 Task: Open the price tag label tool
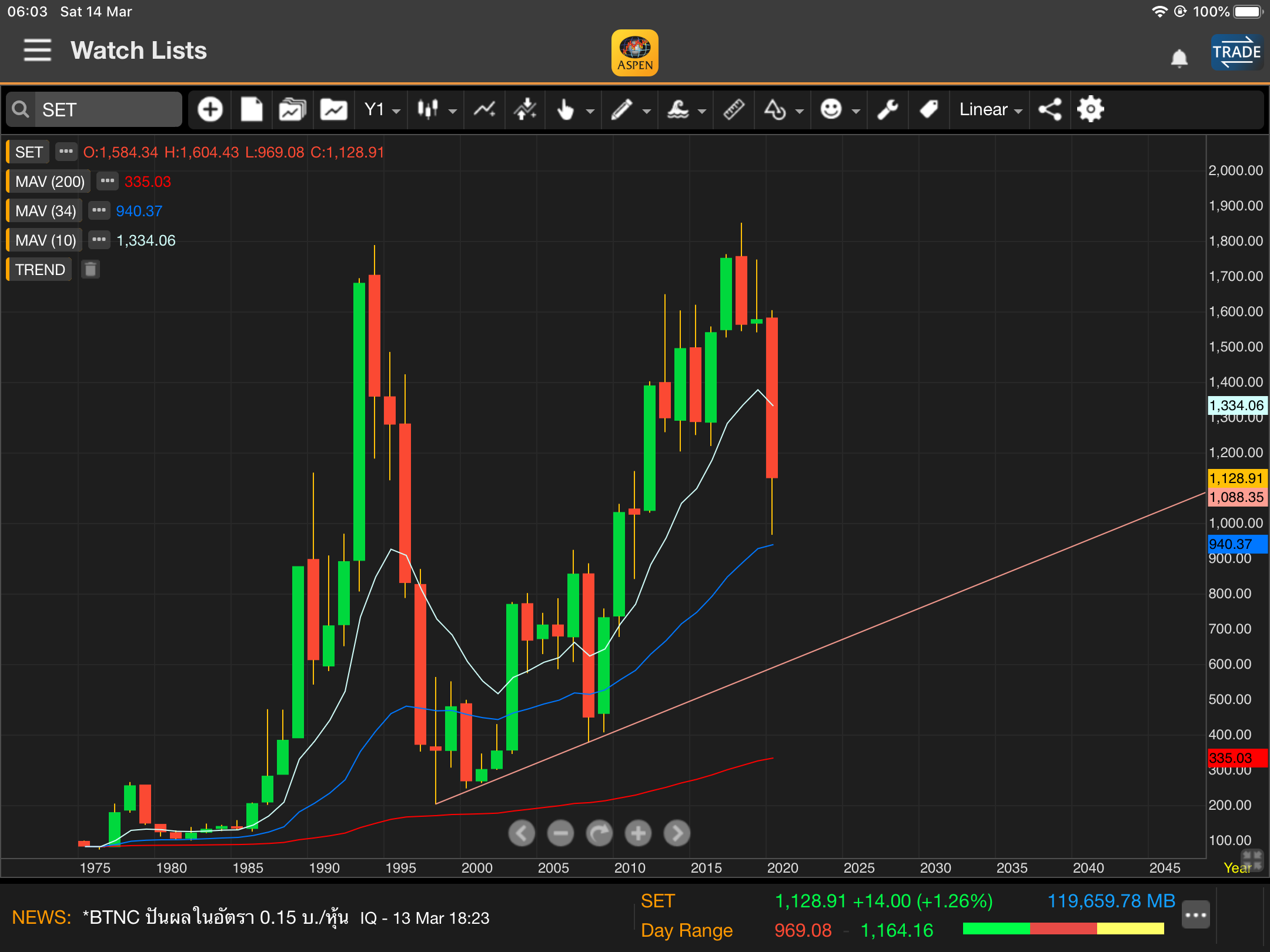pyautogui.click(x=928, y=109)
